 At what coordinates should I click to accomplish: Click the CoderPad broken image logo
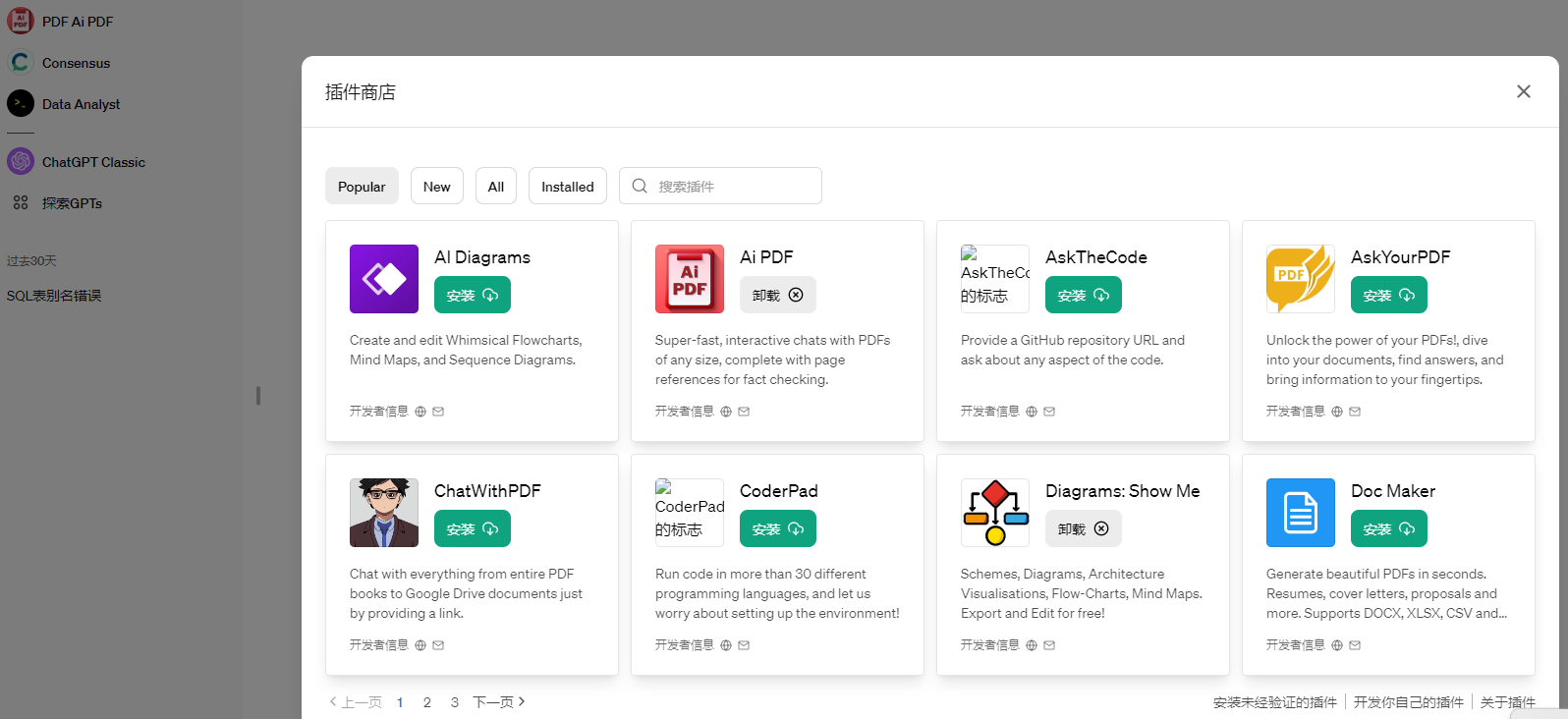(690, 513)
